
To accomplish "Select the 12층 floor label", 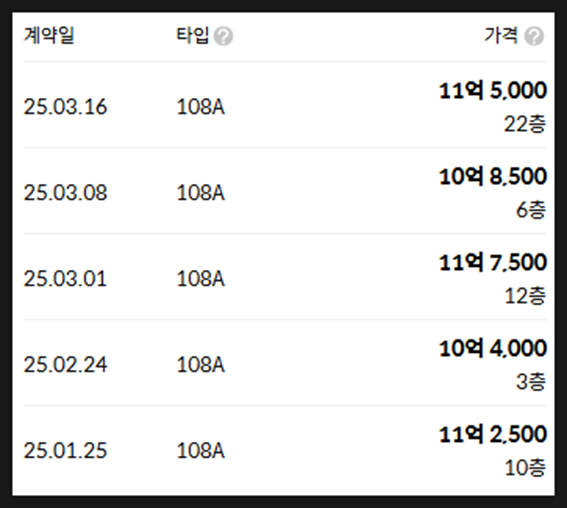I will [x=525, y=296].
